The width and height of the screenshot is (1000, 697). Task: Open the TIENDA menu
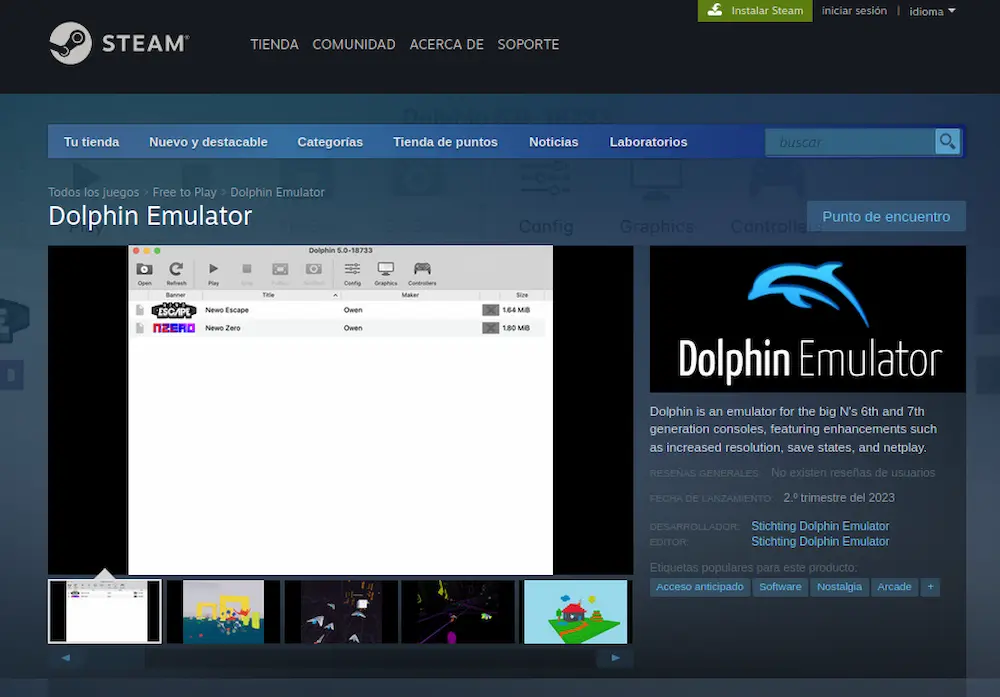tap(274, 44)
